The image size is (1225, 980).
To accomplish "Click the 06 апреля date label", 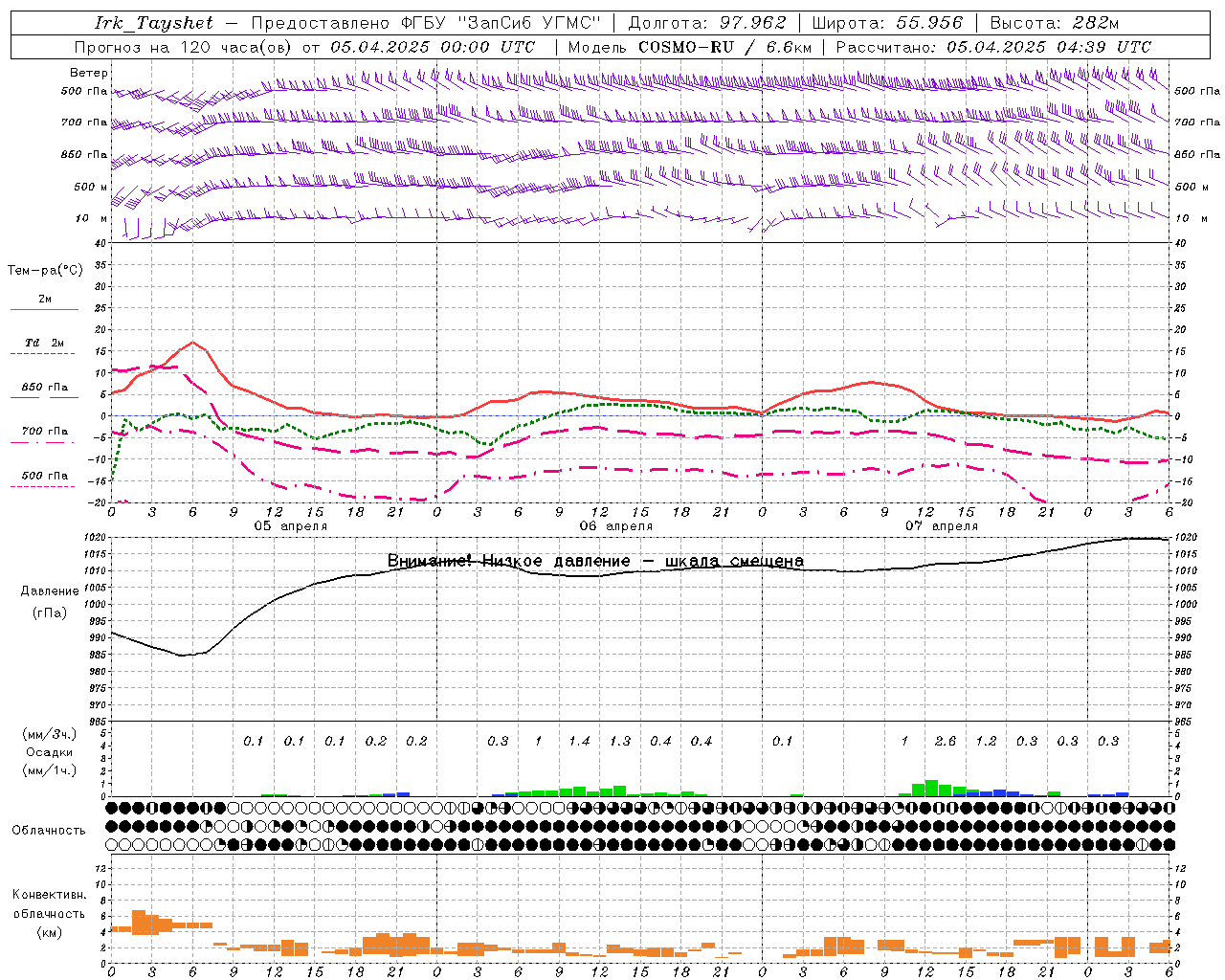I will [x=616, y=526].
